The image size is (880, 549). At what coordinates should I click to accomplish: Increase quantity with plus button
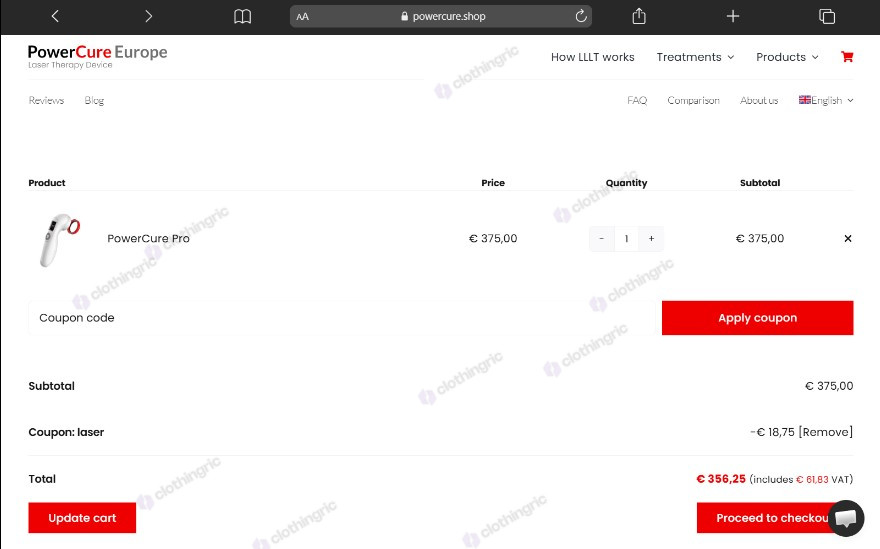(651, 239)
